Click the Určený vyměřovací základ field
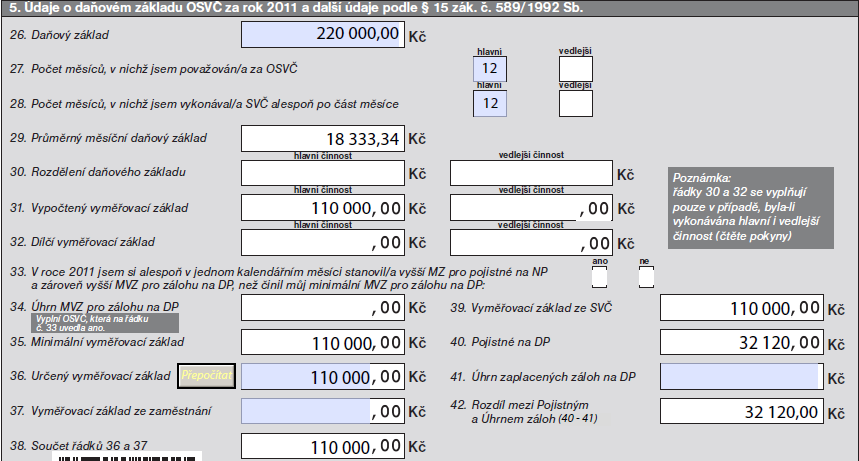The image size is (859, 461). (324, 377)
